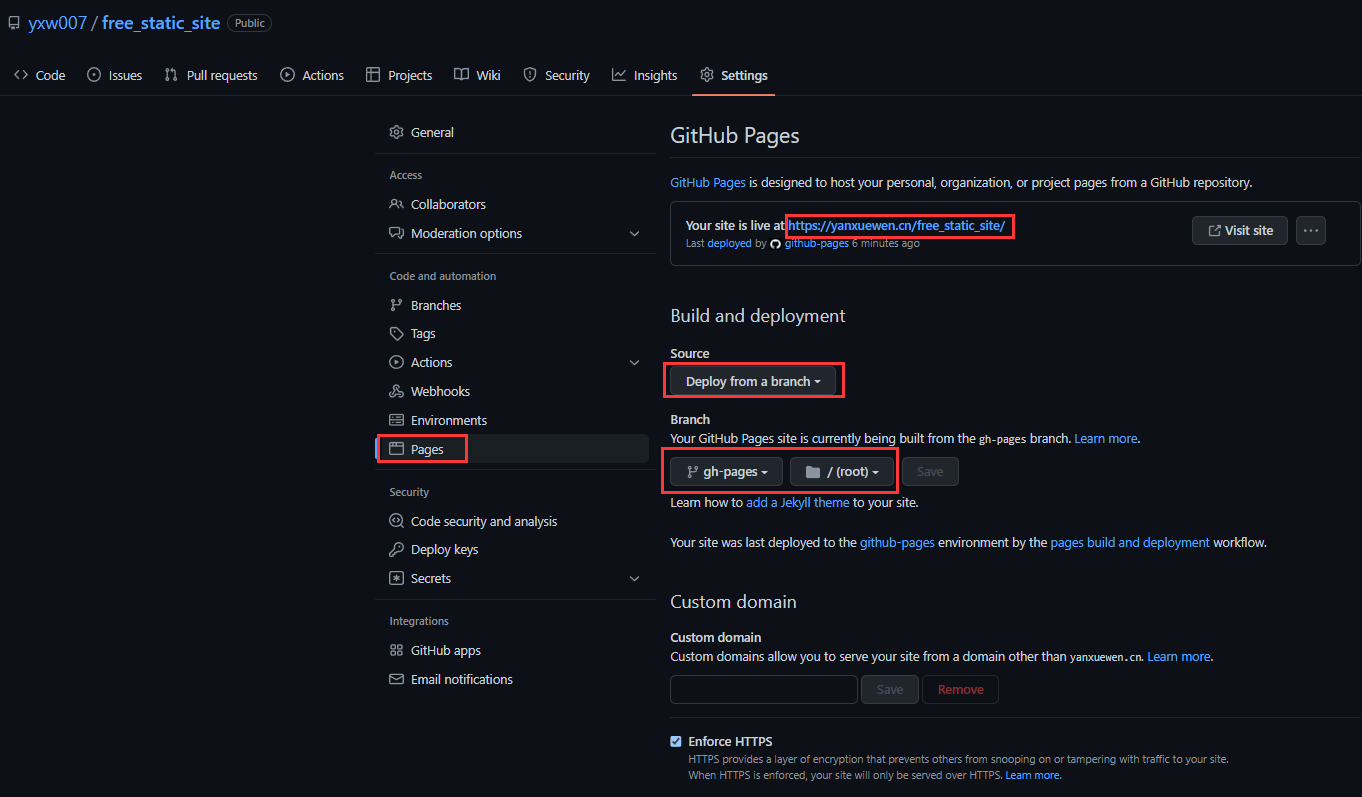Click the server icon beside Environments

(396, 420)
